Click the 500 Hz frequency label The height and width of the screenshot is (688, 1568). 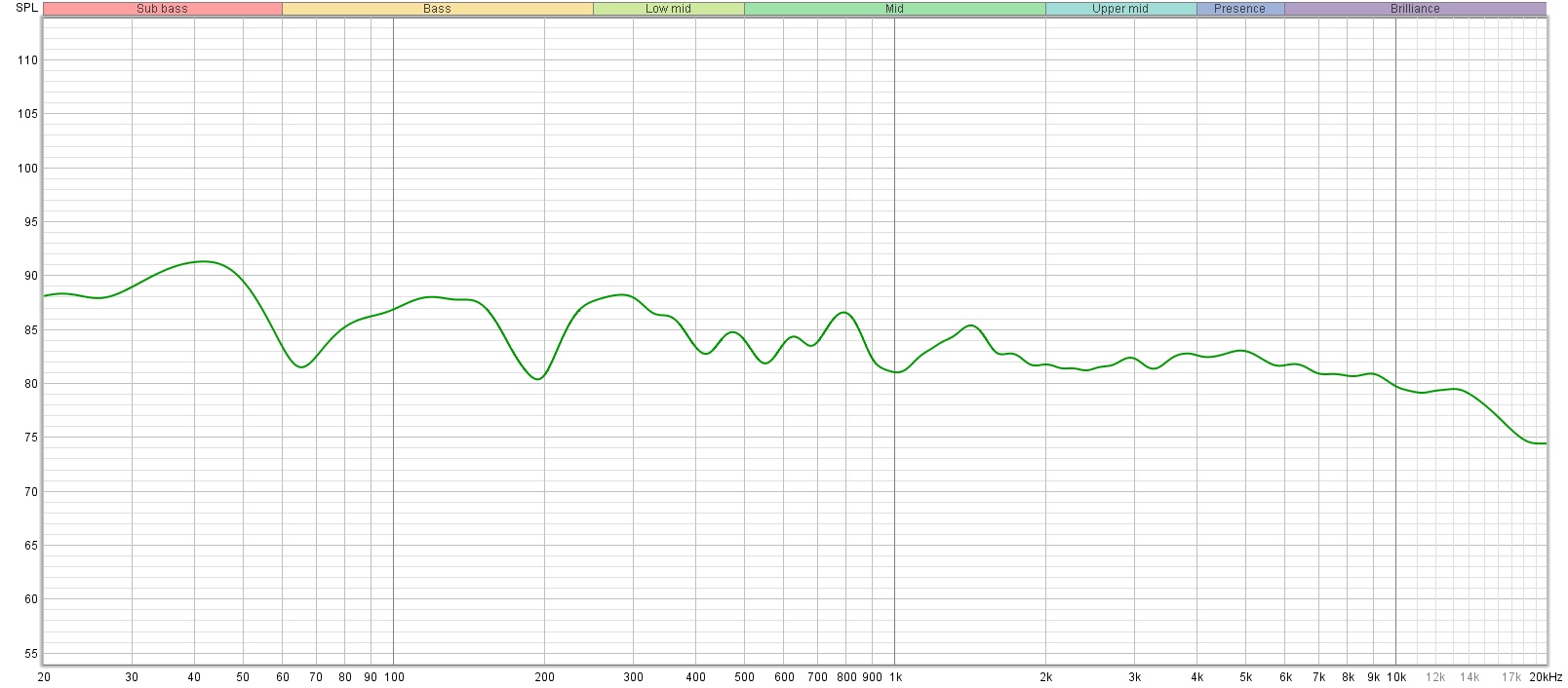point(745,677)
